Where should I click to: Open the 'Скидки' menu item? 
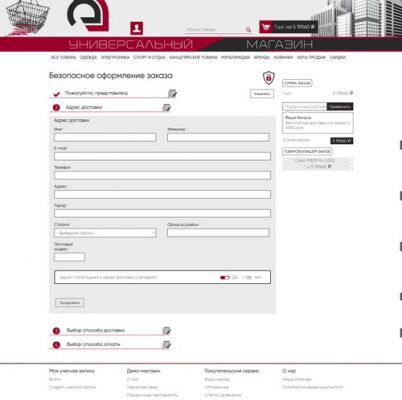[x=338, y=57]
